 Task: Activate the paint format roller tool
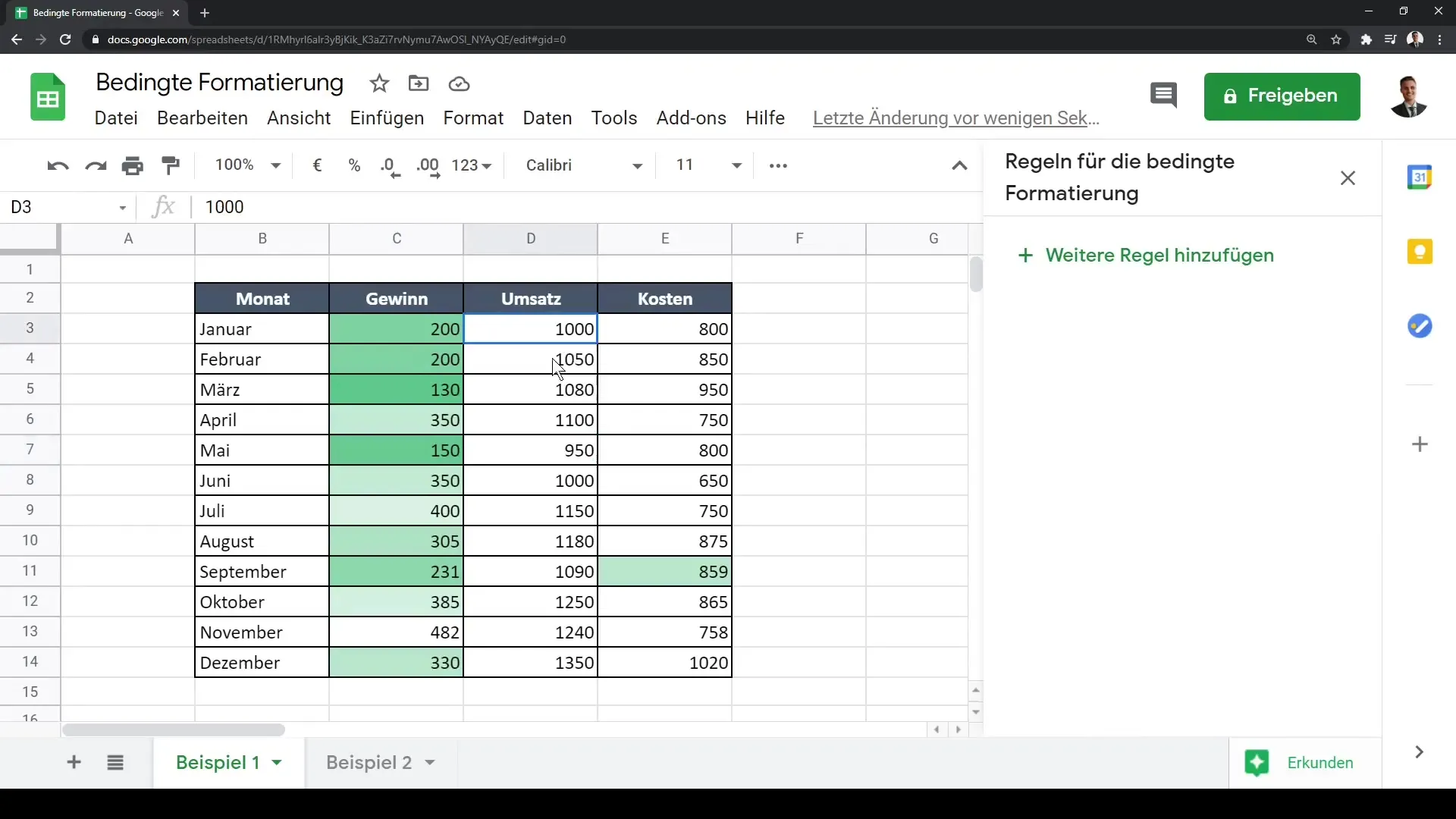(x=171, y=165)
